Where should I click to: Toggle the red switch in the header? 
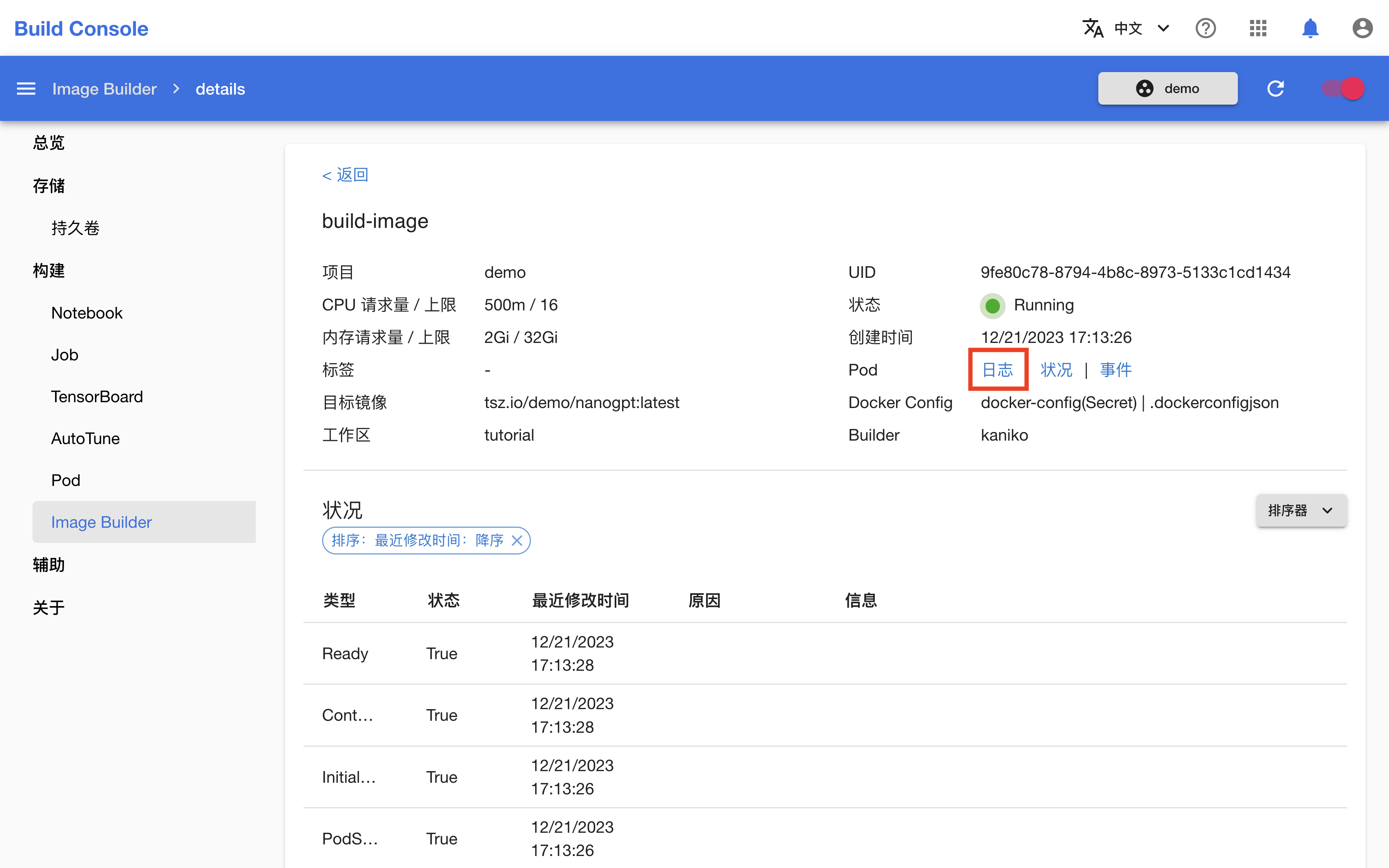[1343, 88]
